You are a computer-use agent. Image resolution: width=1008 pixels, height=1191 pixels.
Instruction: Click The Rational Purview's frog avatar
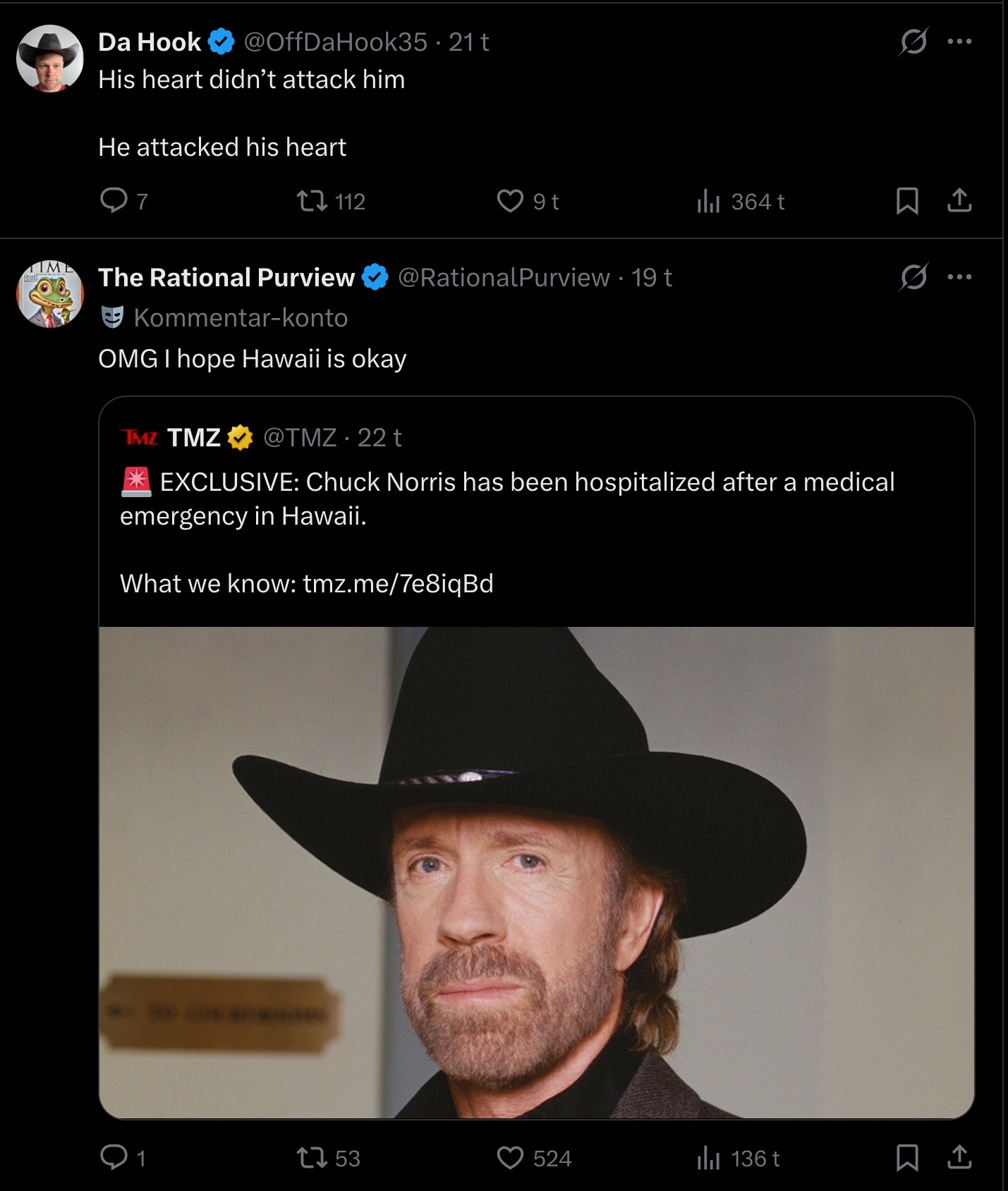coord(50,294)
